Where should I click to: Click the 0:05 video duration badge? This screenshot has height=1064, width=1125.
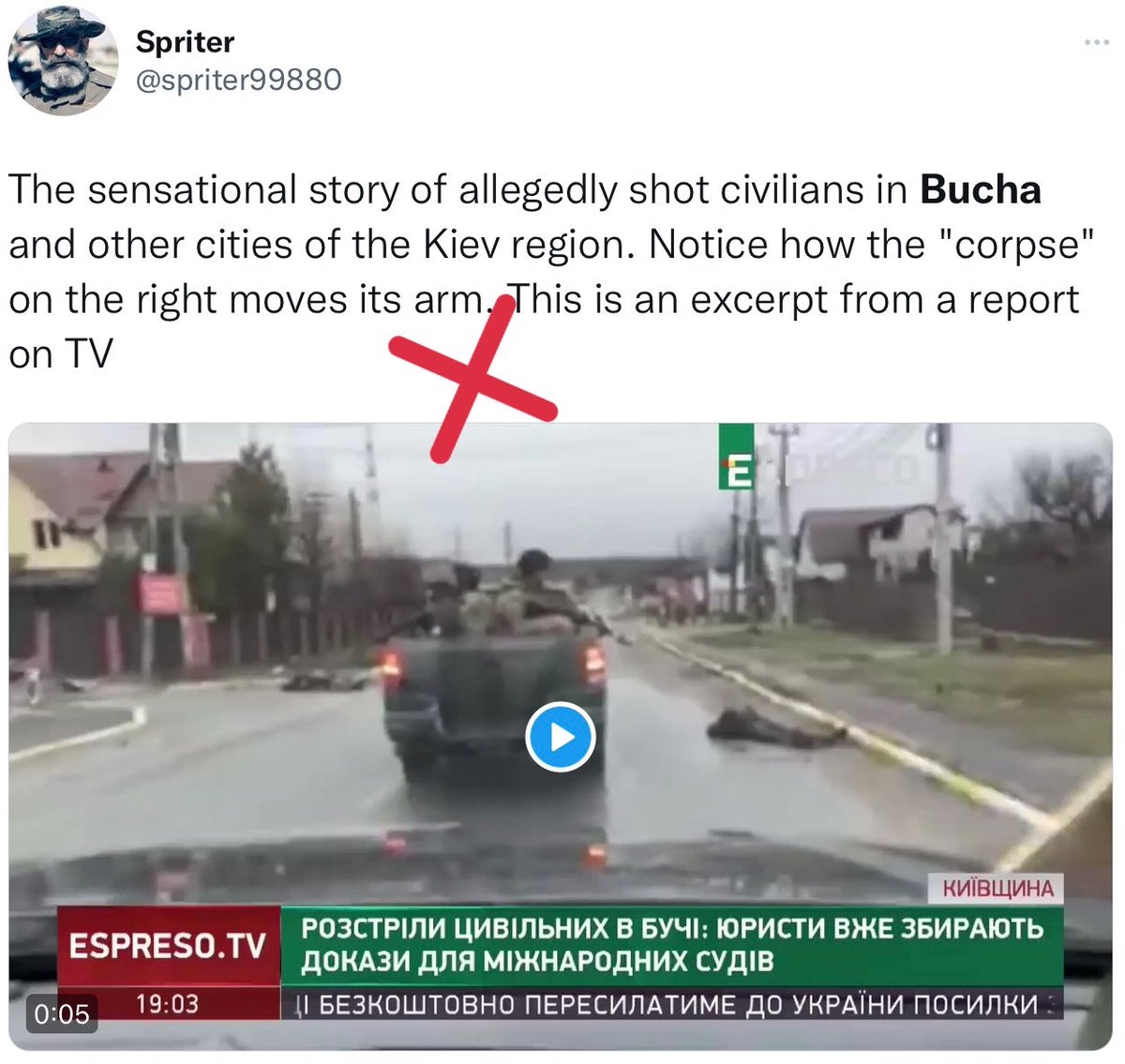pyautogui.click(x=62, y=1013)
